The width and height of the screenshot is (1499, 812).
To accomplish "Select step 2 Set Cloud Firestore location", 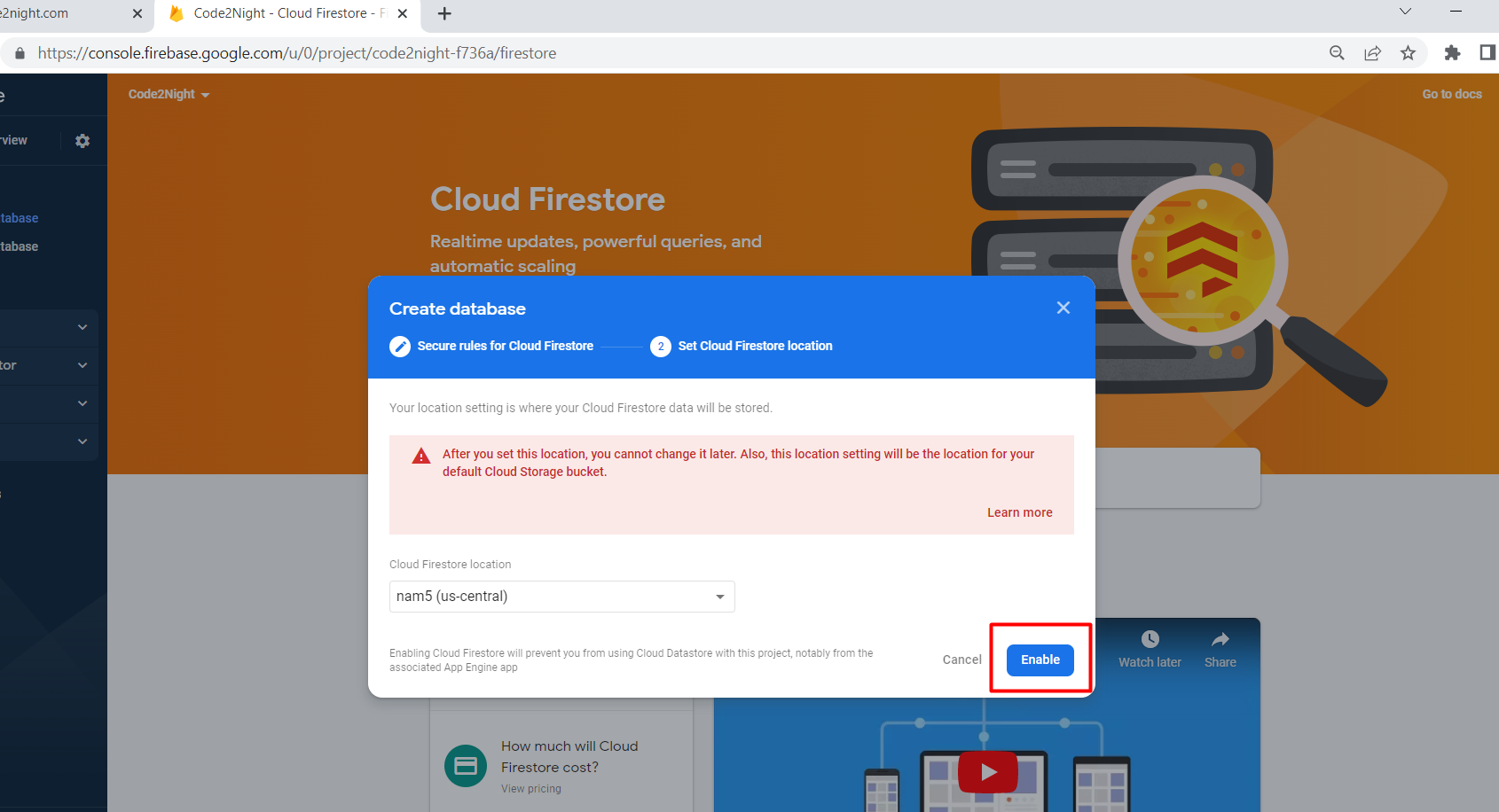I will click(x=742, y=346).
